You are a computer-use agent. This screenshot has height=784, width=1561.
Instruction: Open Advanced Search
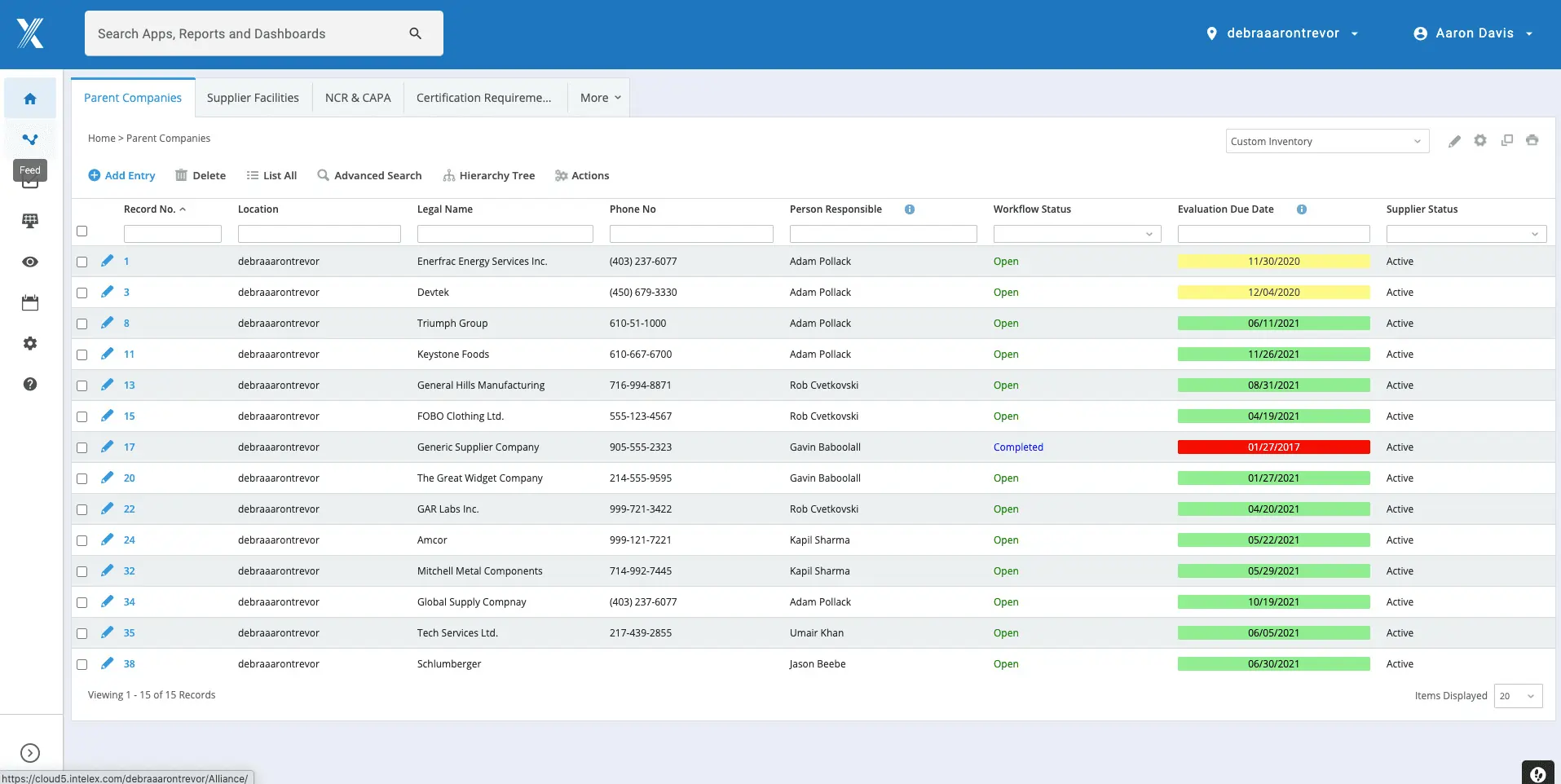369,175
